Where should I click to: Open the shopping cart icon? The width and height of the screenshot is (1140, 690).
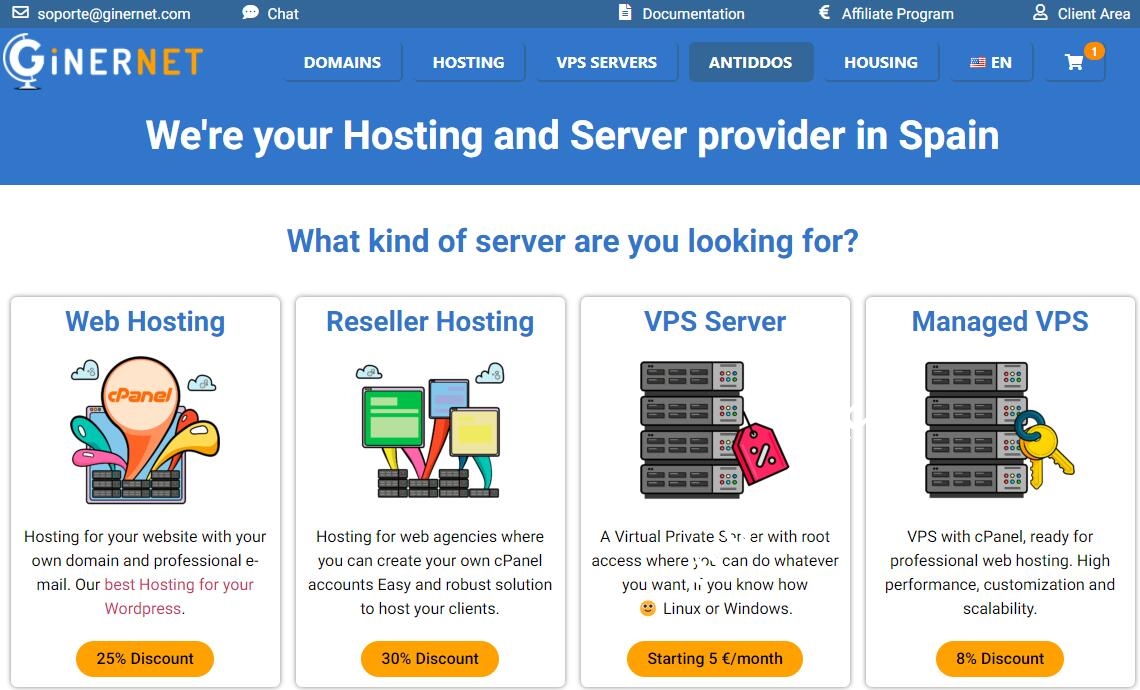click(x=1073, y=63)
